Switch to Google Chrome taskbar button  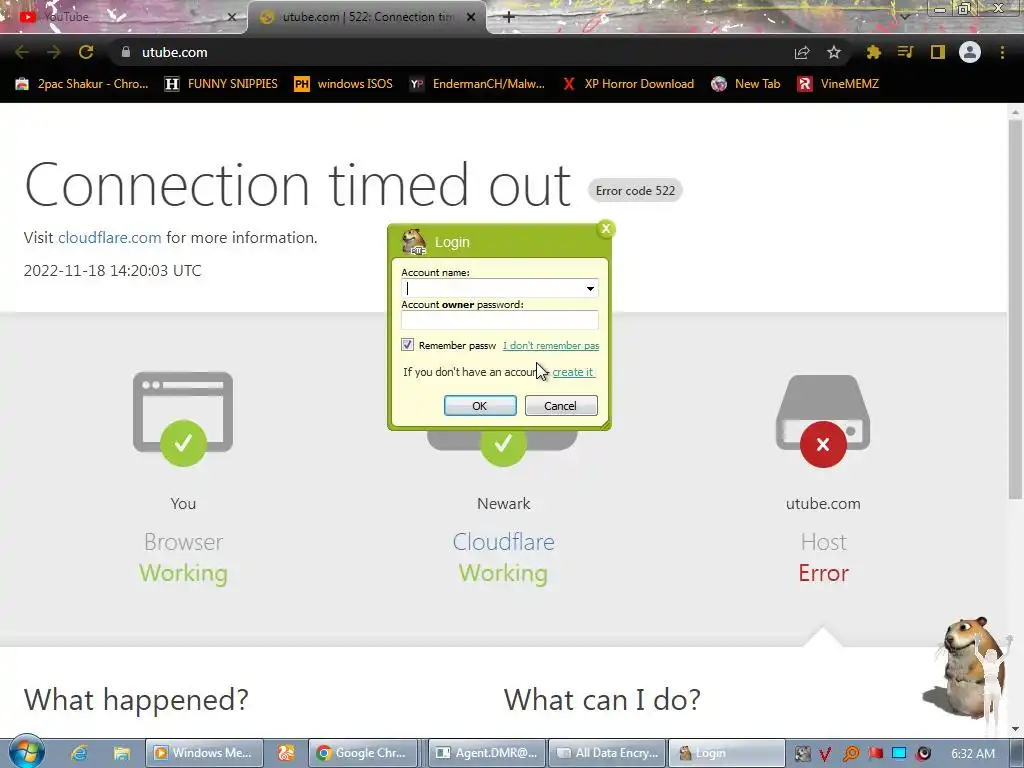(x=363, y=753)
